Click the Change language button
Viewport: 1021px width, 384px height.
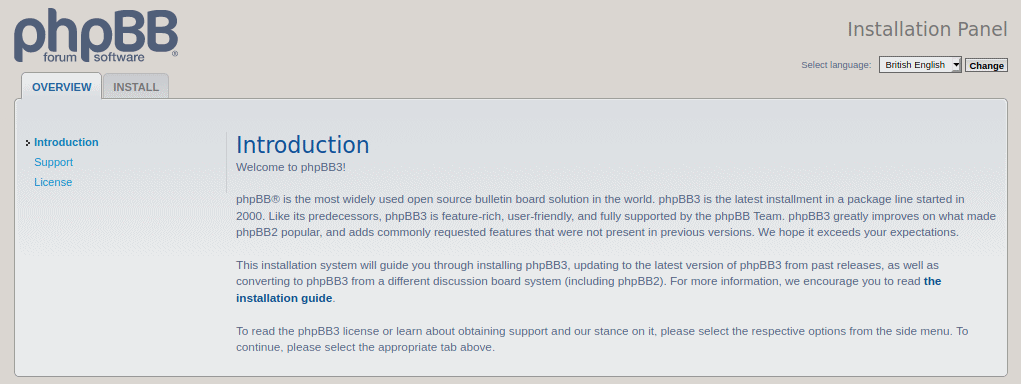[x=986, y=65]
